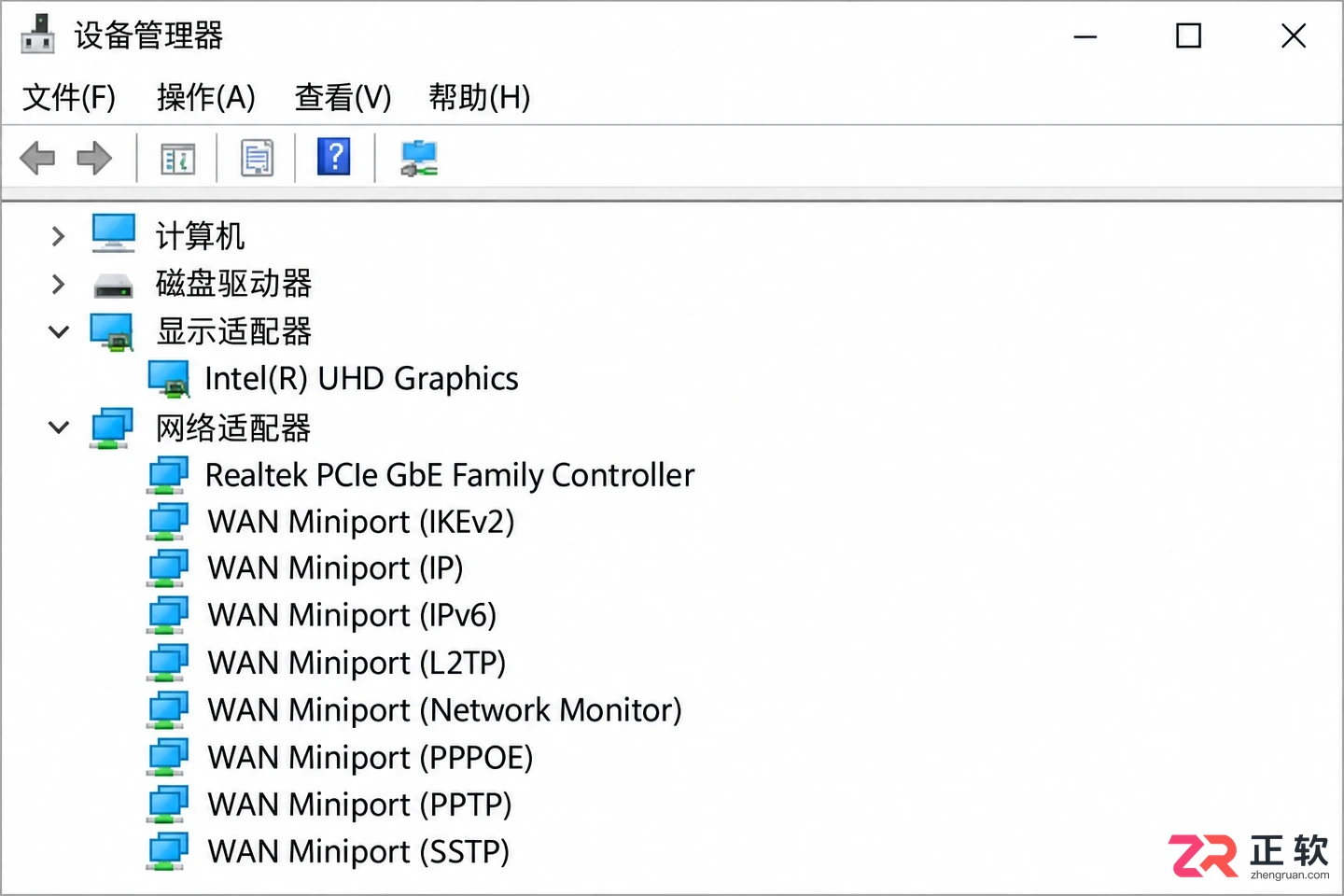The width and height of the screenshot is (1344, 896).
Task: Open the Properties toolbar icon
Action: click(x=257, y=158)
